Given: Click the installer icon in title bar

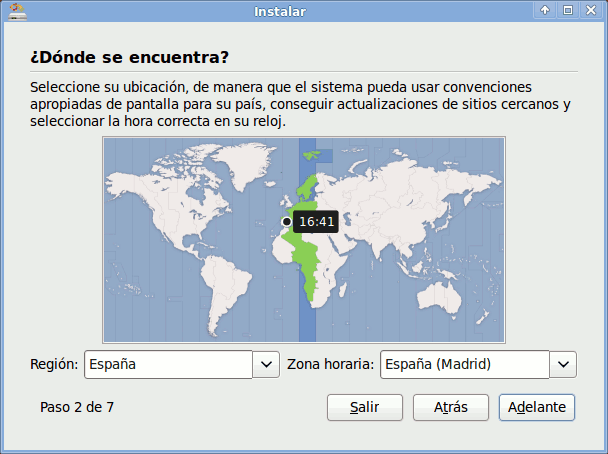Looking at the screenshot, I should (17, 11).
